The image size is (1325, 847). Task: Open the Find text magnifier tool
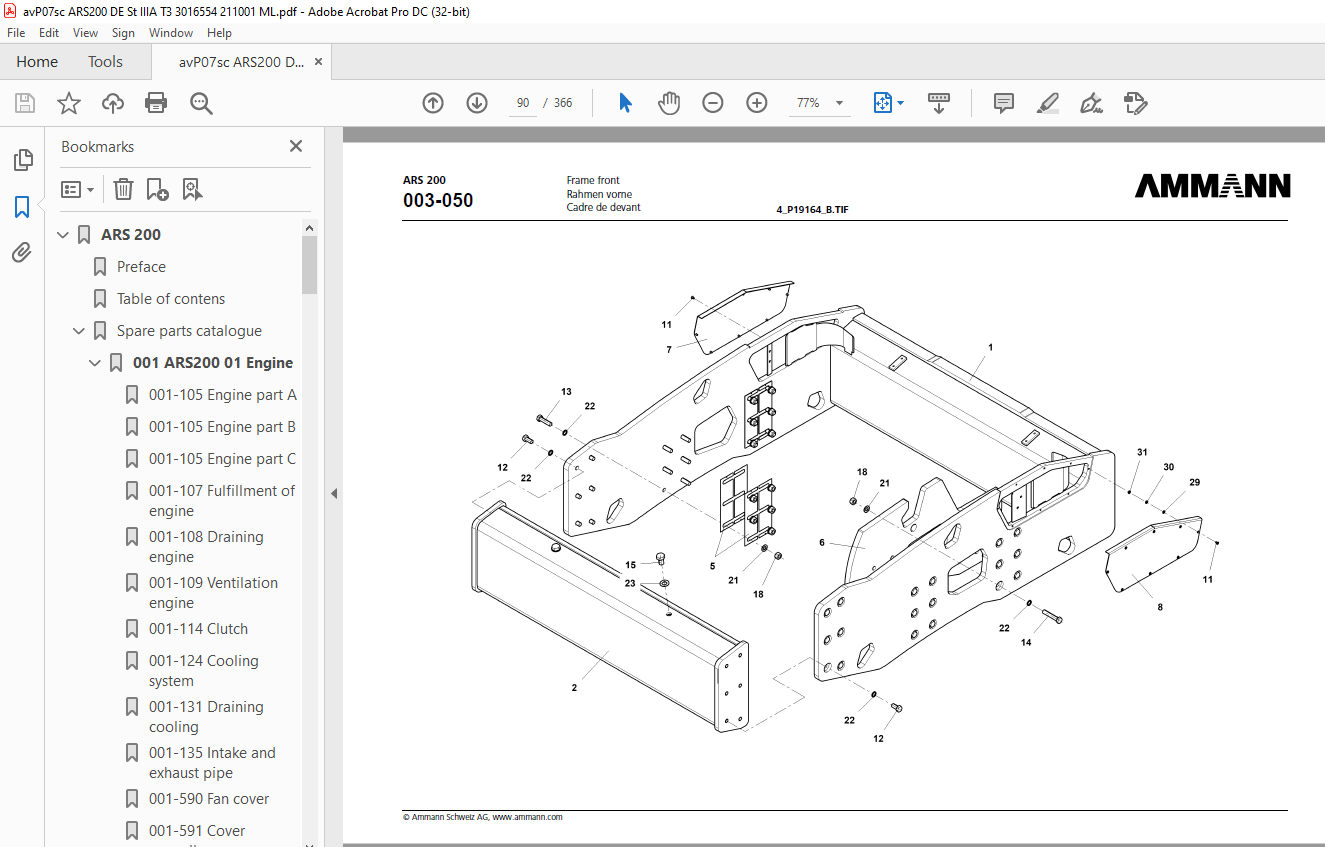tap(201, 103)
